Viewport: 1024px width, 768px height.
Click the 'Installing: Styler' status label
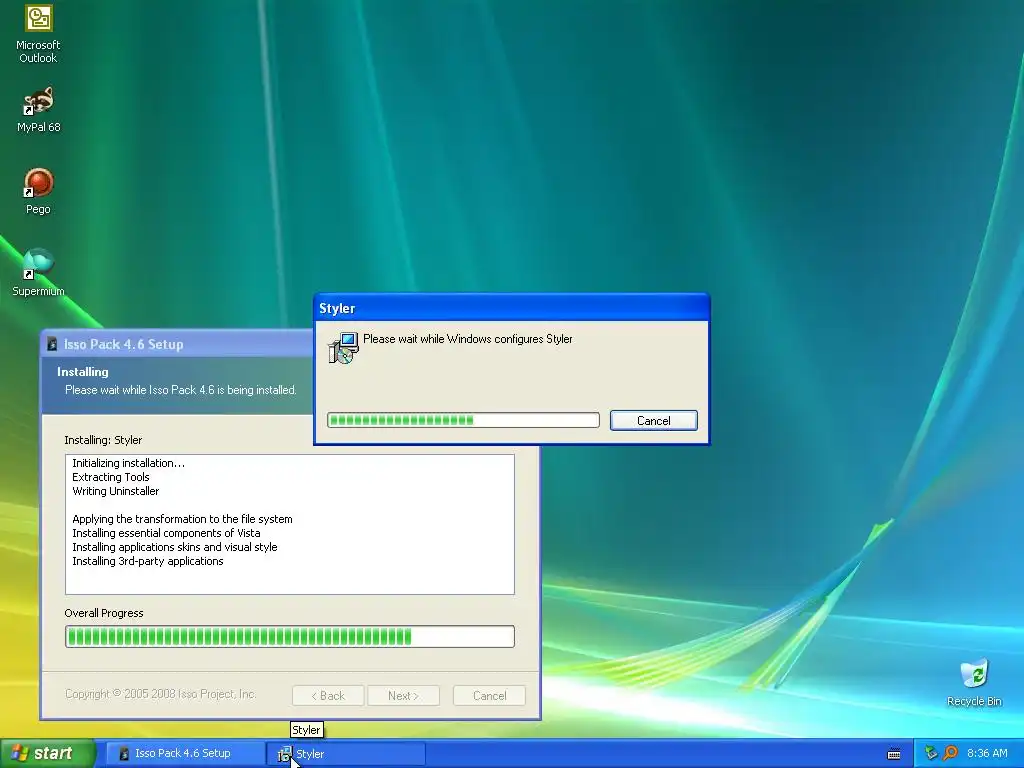pyautogui.click(x=103, y=440)
